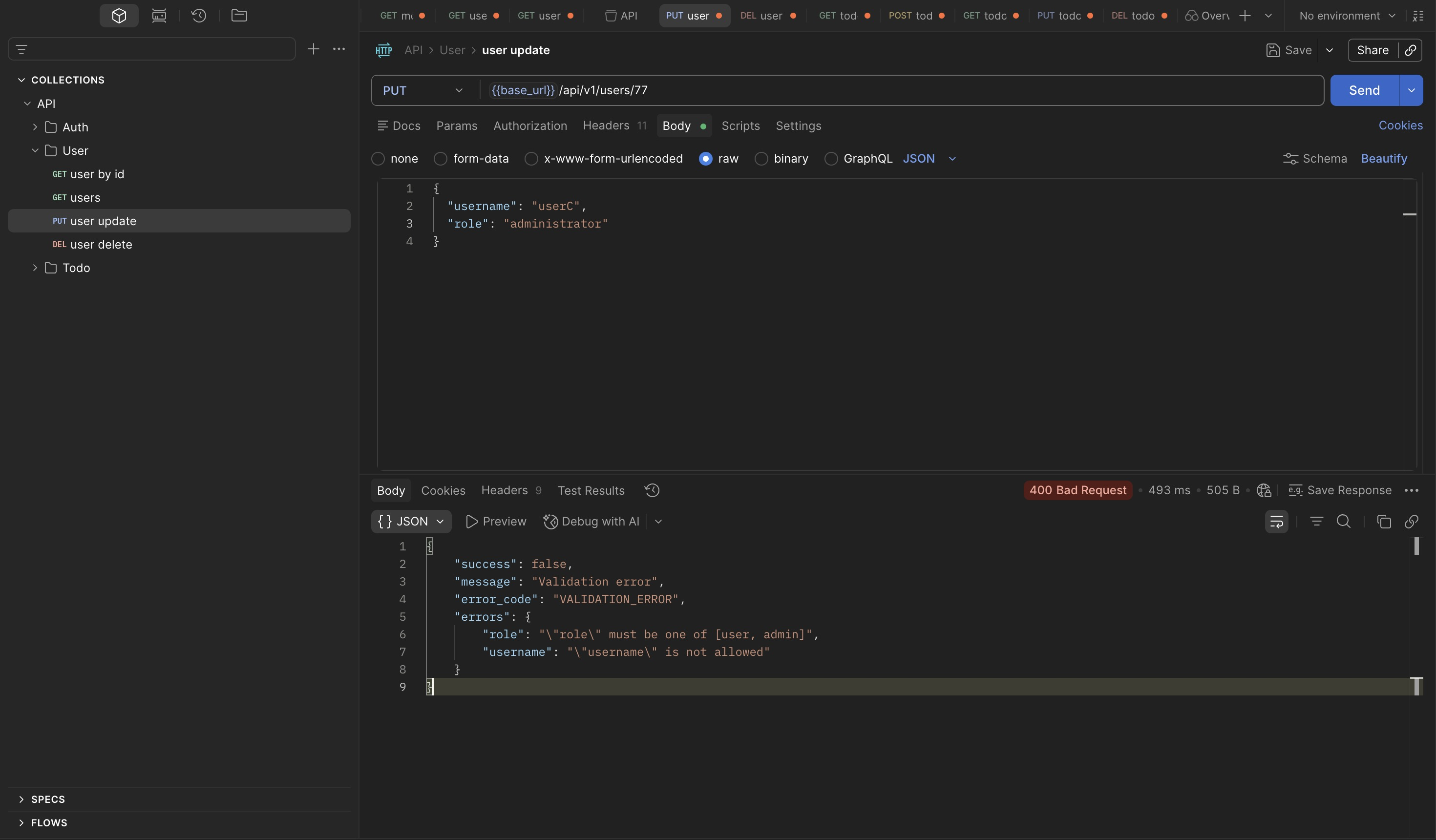Open the response JSON format dropdown
Viewport: 1436px width, 840px height.
click(411, 522)
